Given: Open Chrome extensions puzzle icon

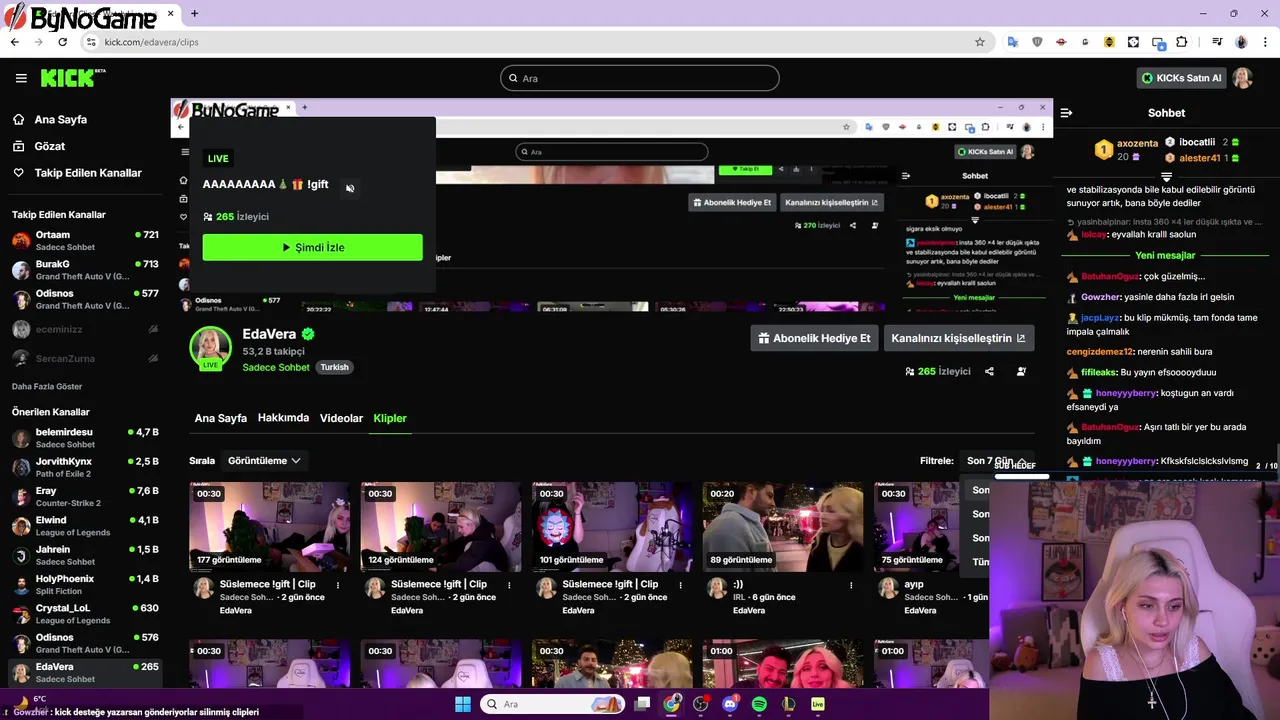Looking at the screenshot, I should [1182, 42].
